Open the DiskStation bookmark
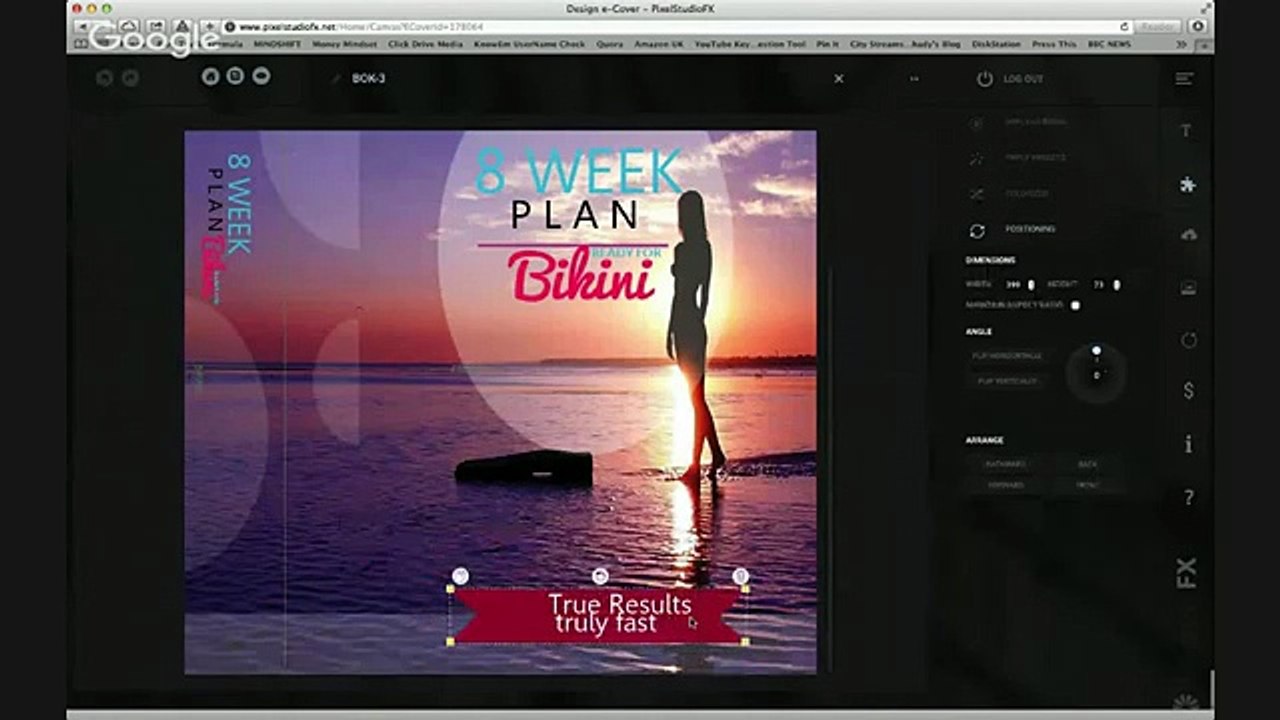Image resolution: width=1280 pixels, height=720 pixels. pos(994,45)
